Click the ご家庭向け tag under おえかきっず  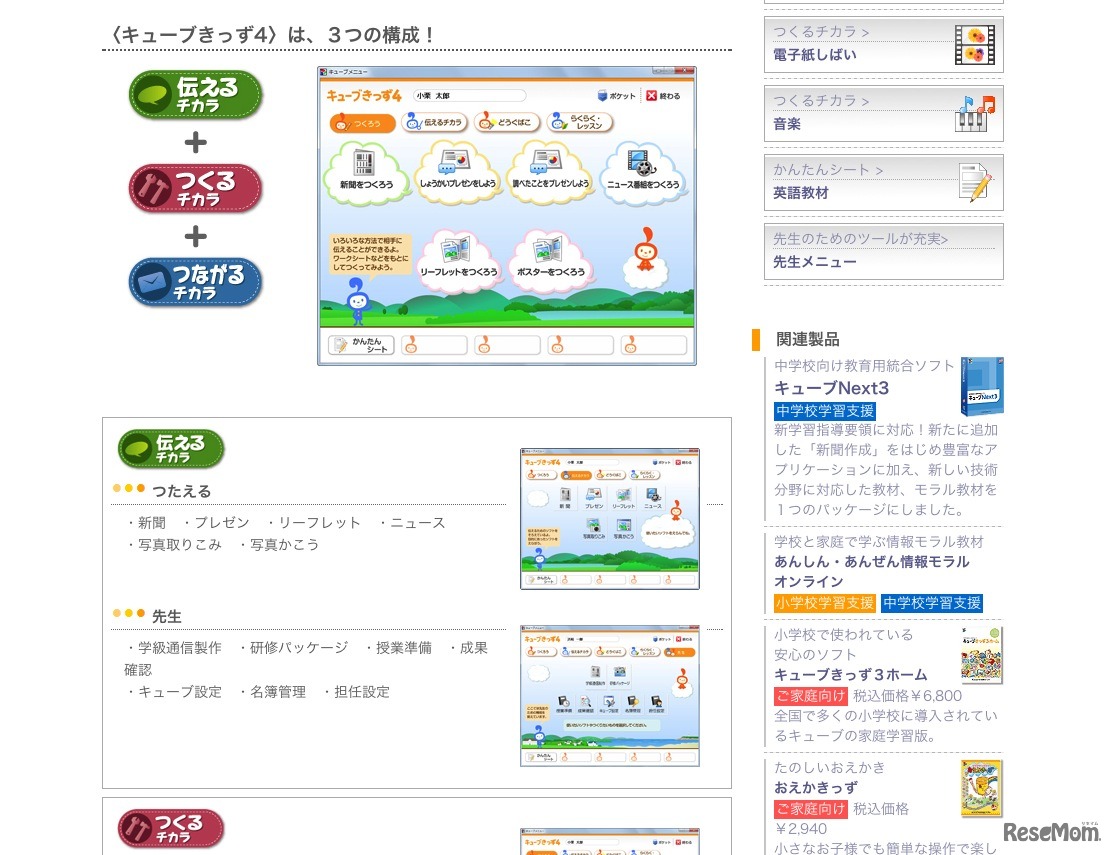click(811, 809)
